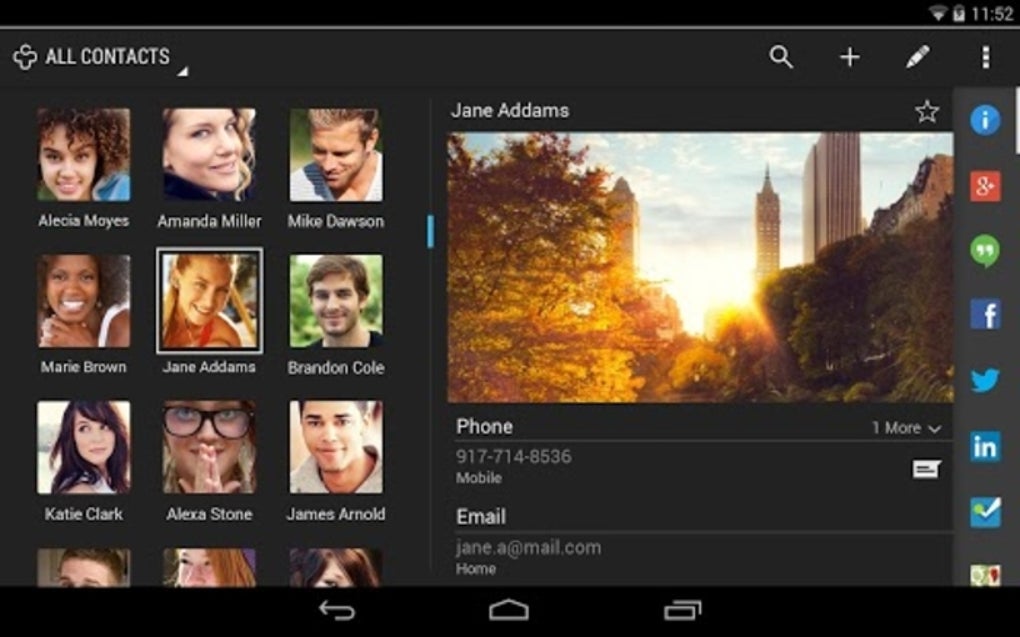Add a new contact with plus icon
The width and height of the screenshot is (1020, 637).
(850, 57)
